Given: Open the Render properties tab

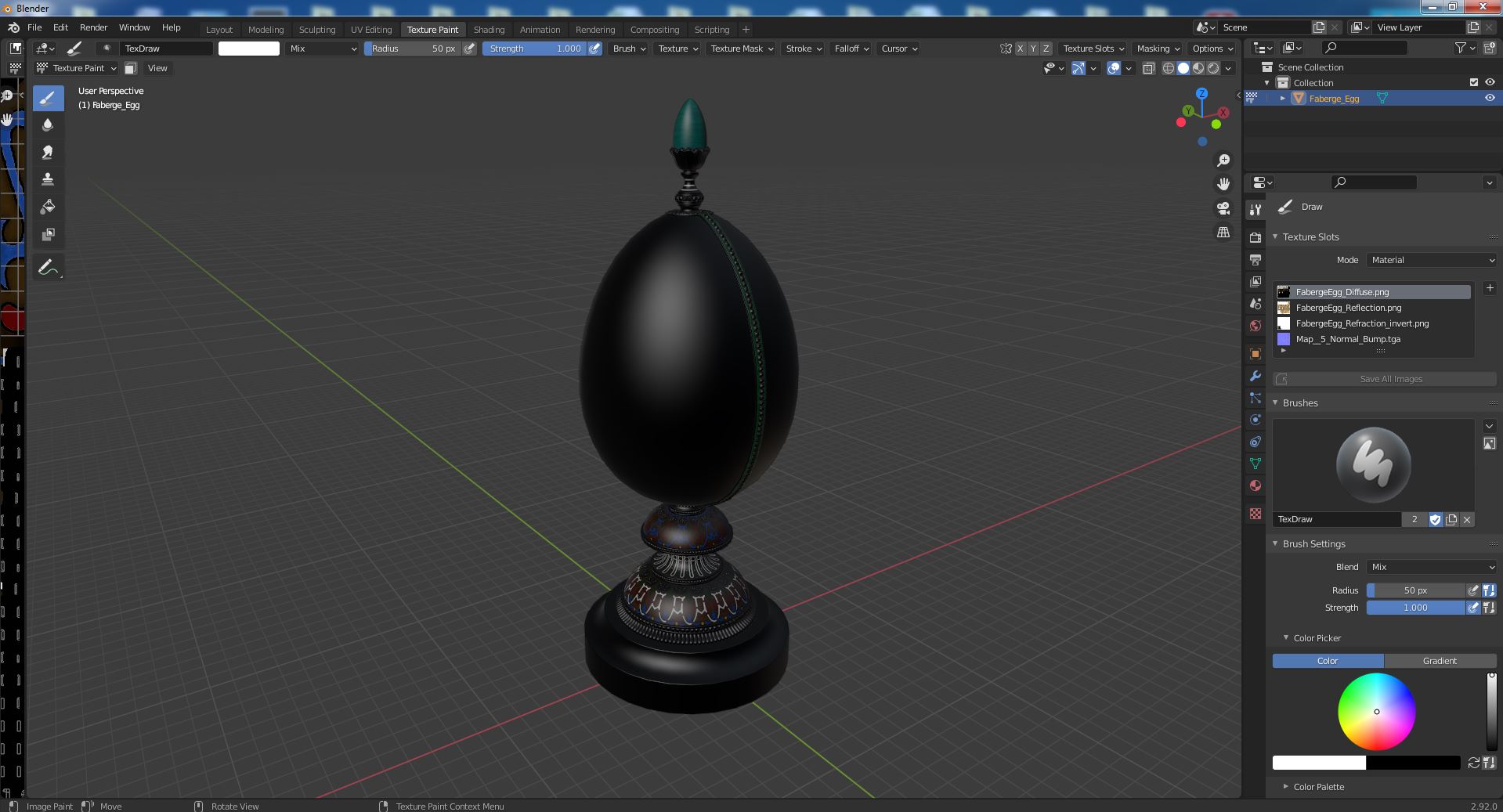Looking at the screenshot, I should click(1256, 237).
